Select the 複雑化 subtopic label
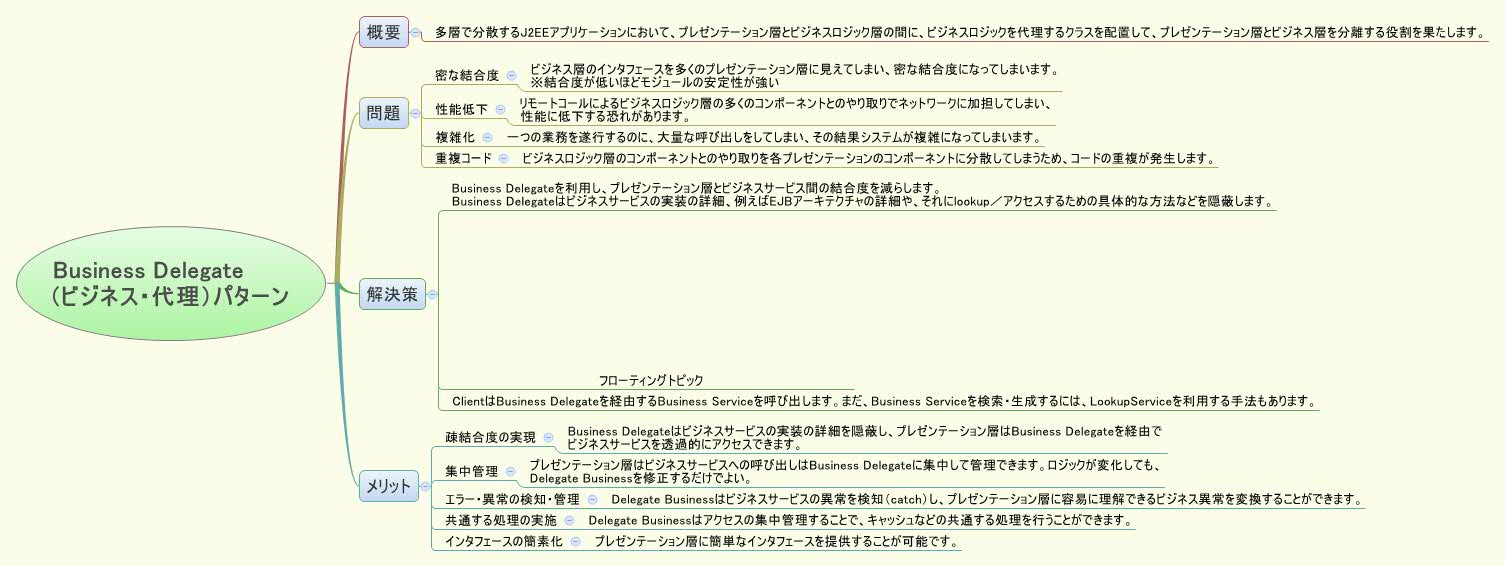The image size is (1505, 566). point(455,137)
